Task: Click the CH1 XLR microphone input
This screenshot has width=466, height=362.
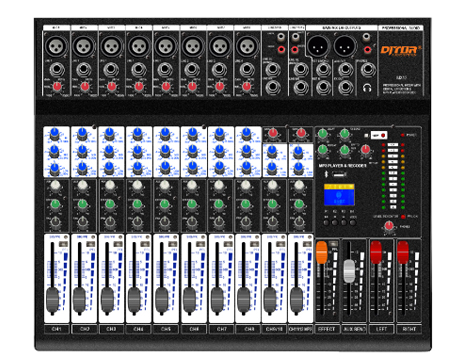Action: tap(56, 46)
